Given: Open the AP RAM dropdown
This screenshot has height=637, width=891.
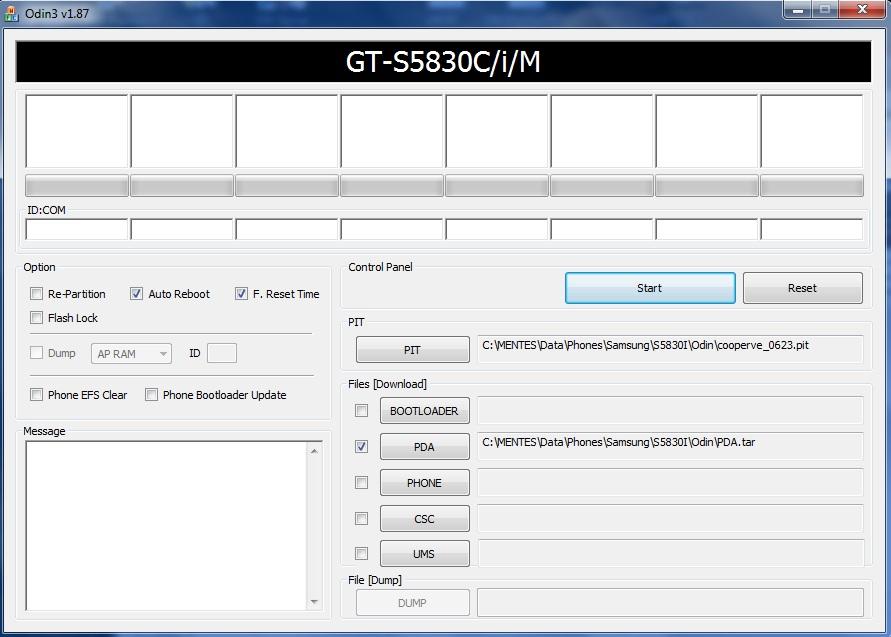Looking at the screenshot, I should click(131, 353).
